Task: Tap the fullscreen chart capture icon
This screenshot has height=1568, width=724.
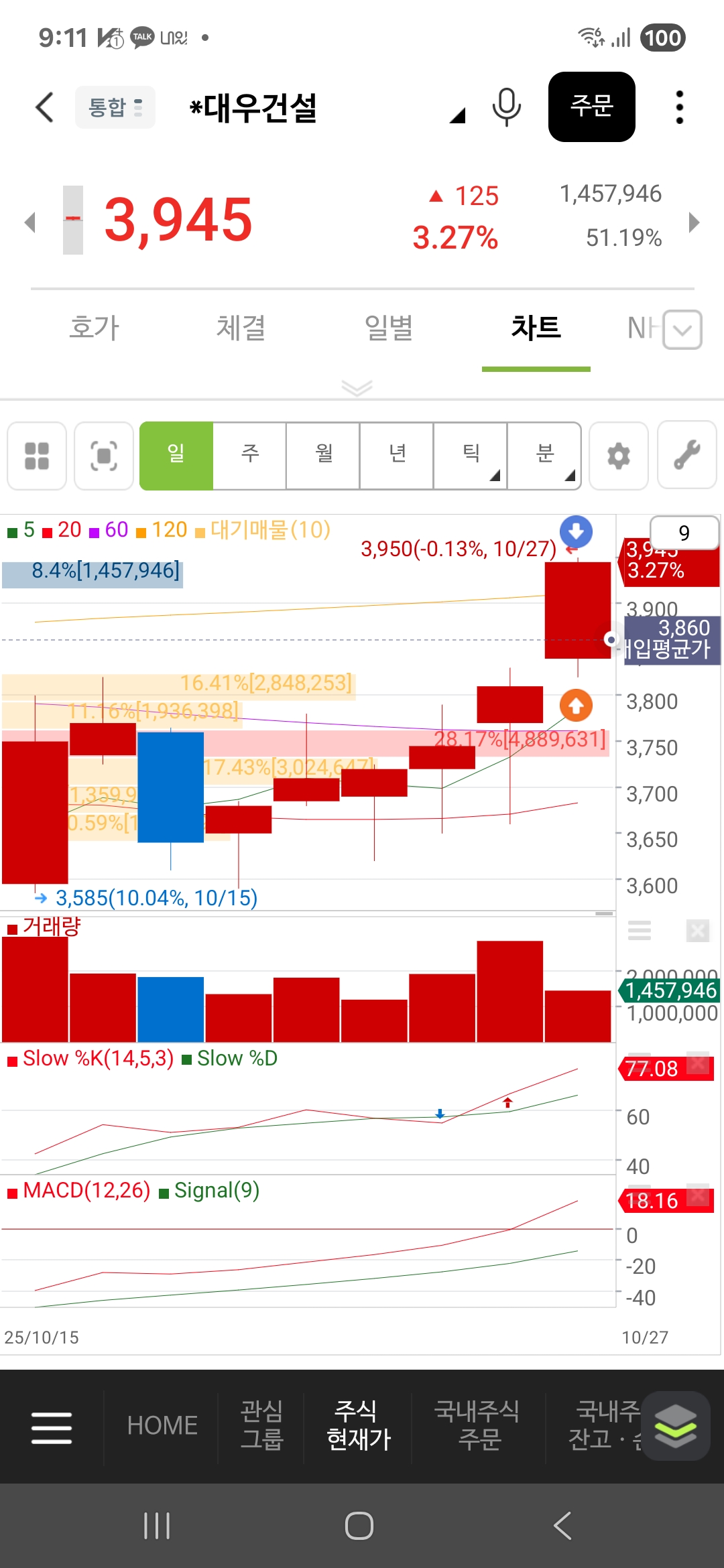Action: 104,456
